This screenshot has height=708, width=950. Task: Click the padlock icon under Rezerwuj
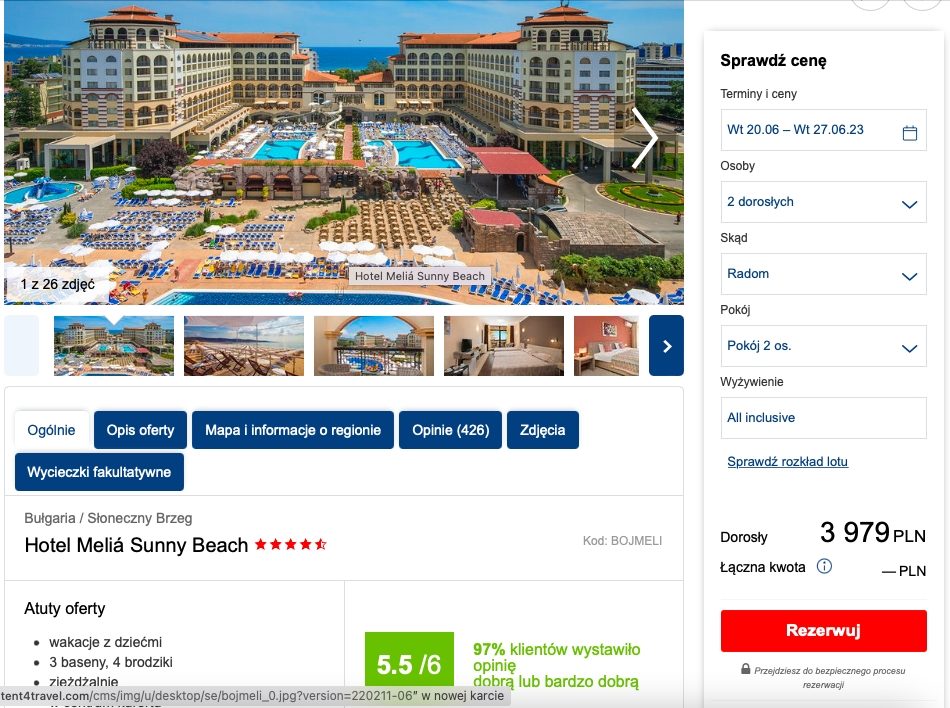coord(746,669)
